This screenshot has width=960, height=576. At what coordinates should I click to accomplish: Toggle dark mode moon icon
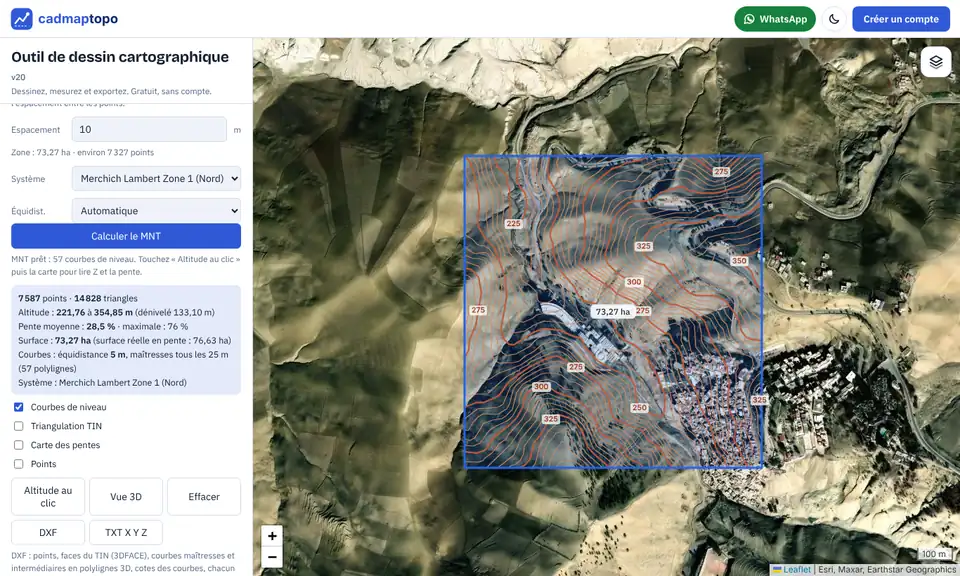pyautogui.click(x=834, y=19)
